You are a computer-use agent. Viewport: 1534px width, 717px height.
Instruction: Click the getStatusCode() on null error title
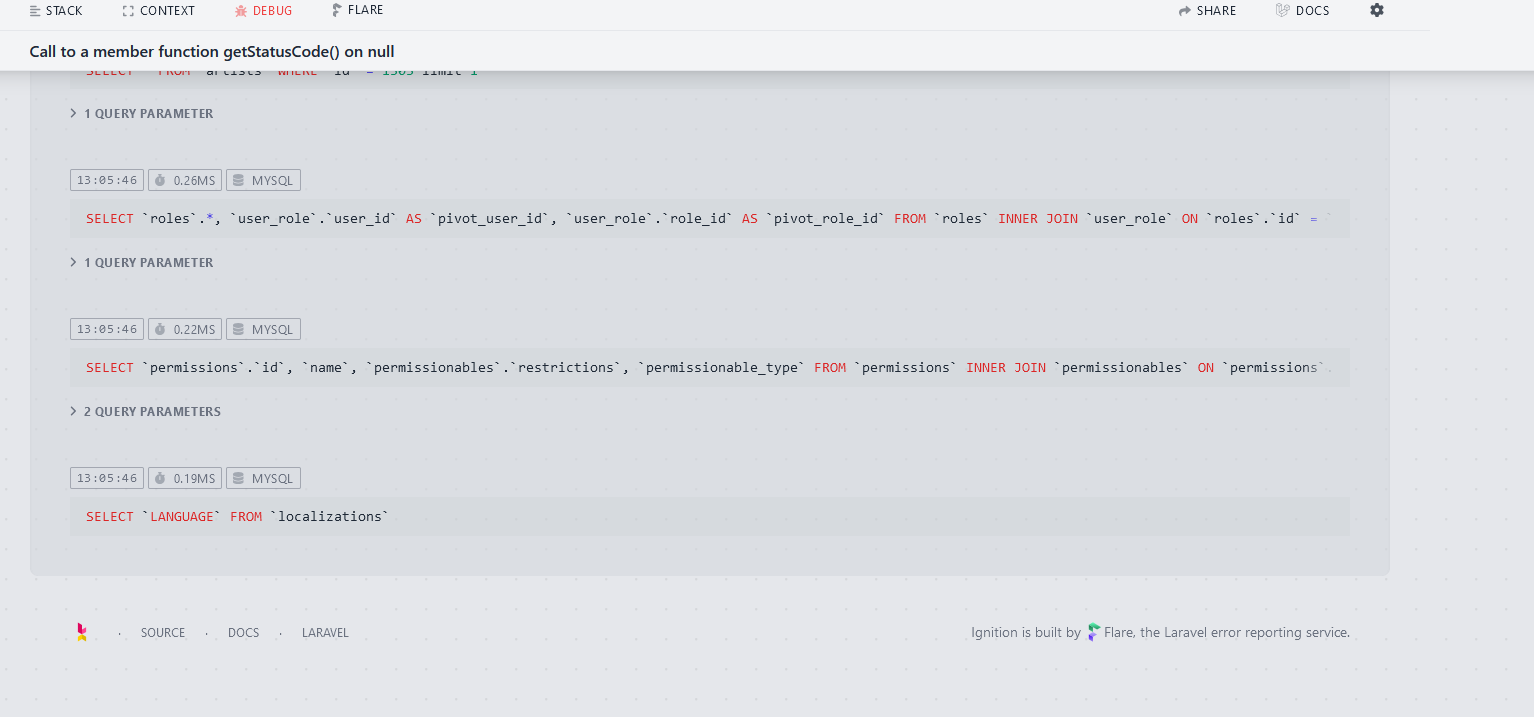point(212,52)
